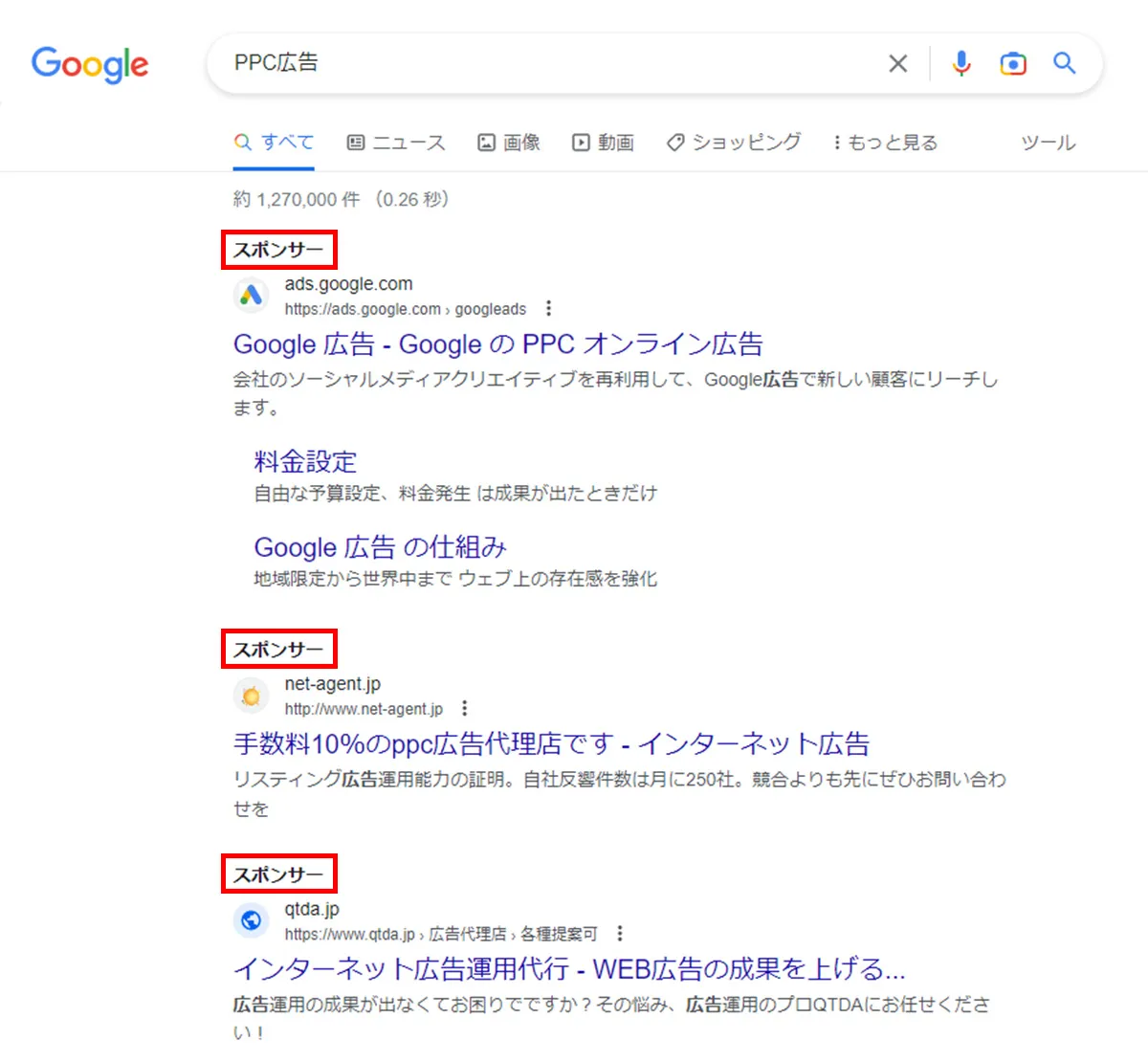The image size is (1148, 1062).
Task: Click the ニュース tab camera-style icon
Action: [x=358, y=142]
